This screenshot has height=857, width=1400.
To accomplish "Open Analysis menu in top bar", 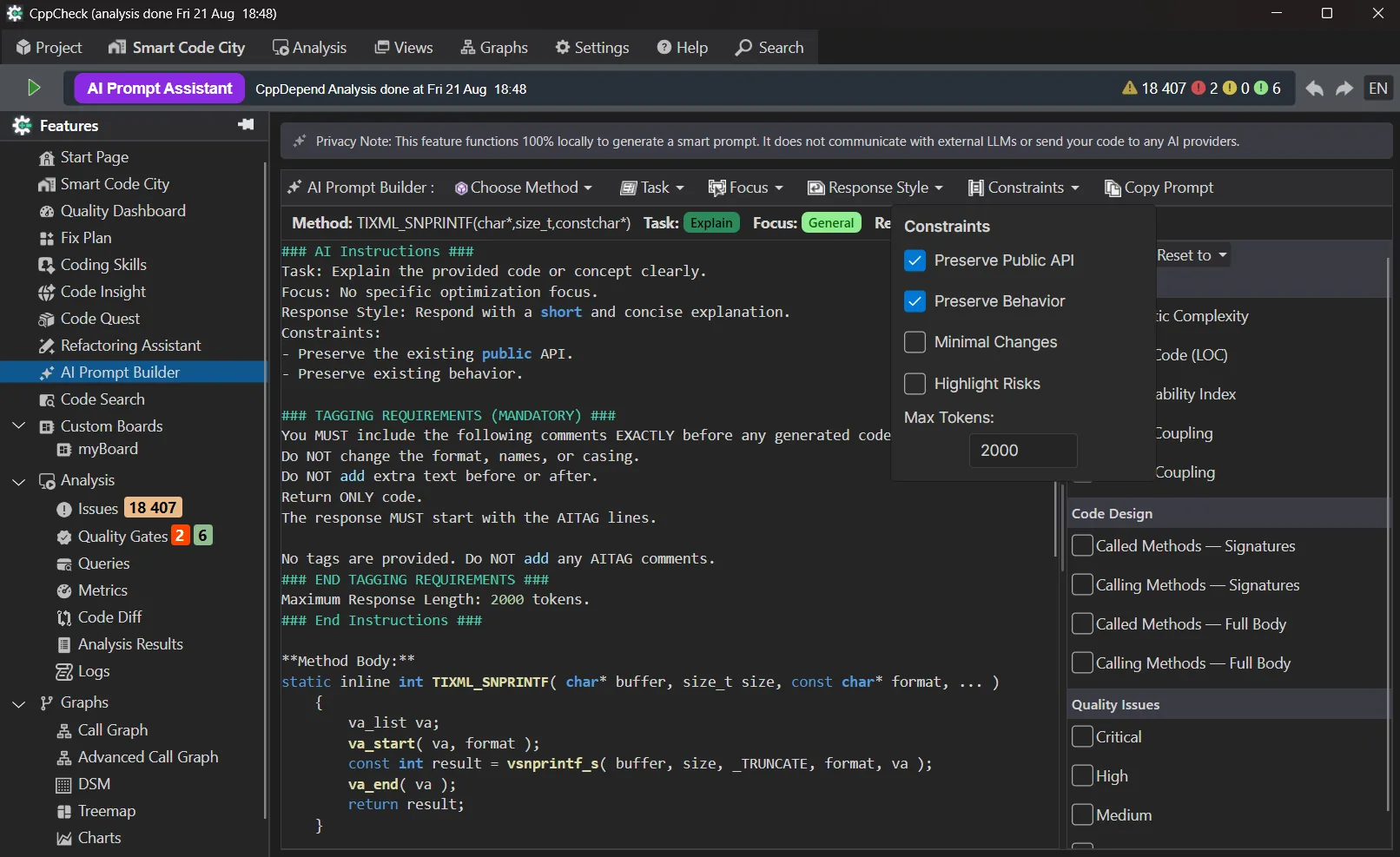I will pyautogui.click(x=309, y=48).
